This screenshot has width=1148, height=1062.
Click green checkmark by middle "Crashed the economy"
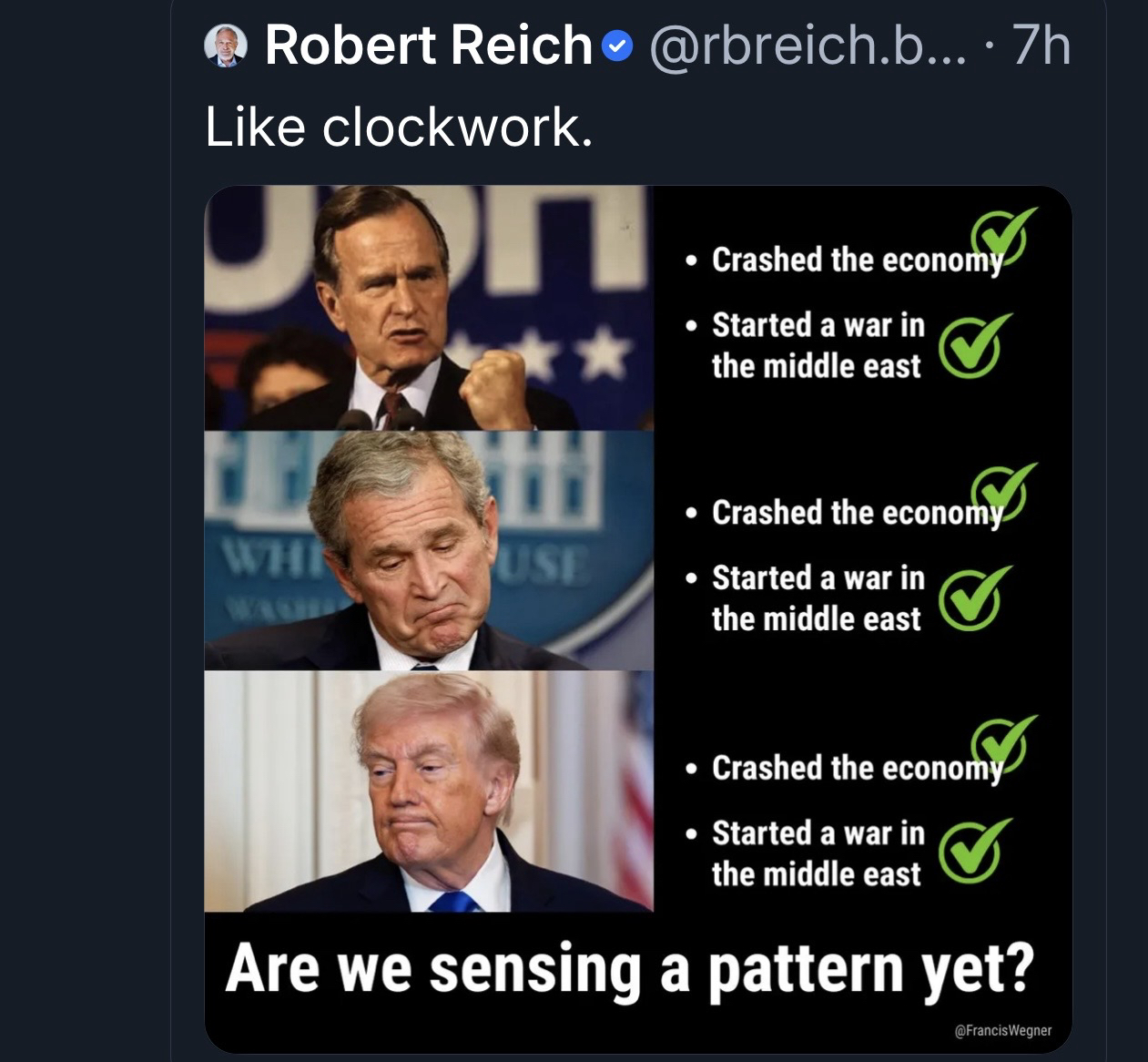tap(1001, 492)
